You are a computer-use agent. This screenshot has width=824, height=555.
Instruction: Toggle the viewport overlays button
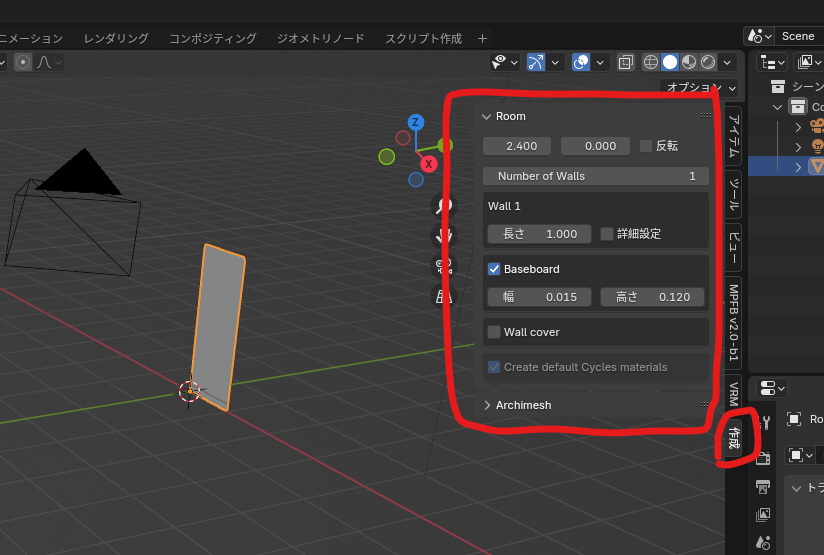(581, 62)
